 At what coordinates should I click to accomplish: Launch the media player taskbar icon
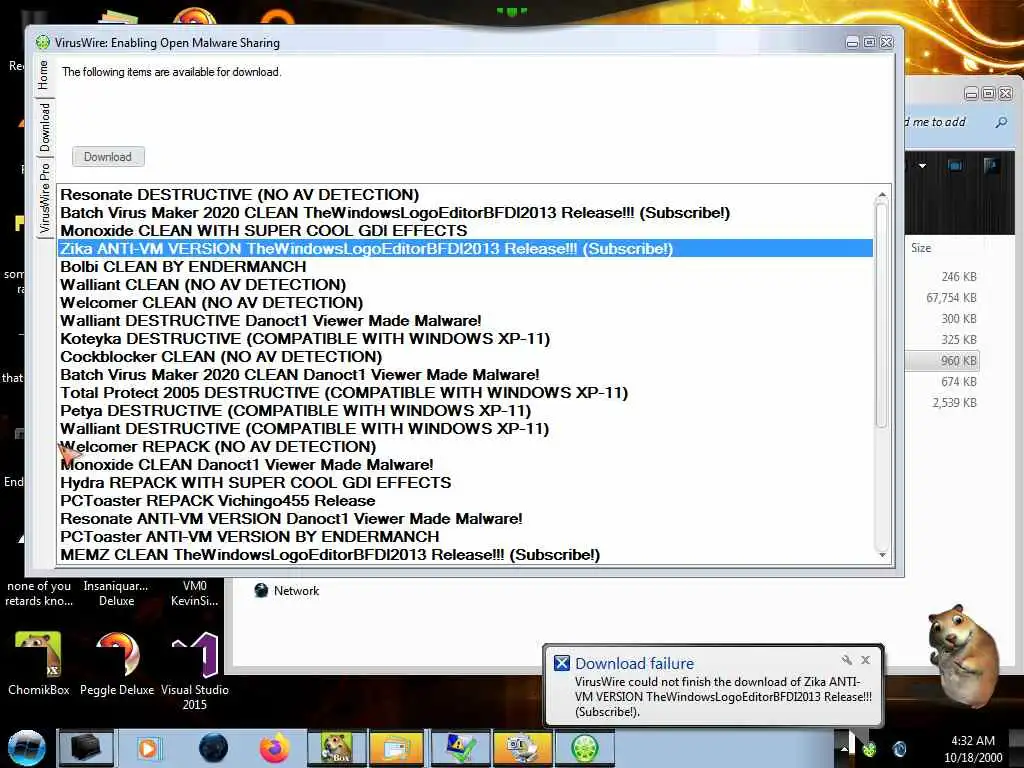point(148,748)
